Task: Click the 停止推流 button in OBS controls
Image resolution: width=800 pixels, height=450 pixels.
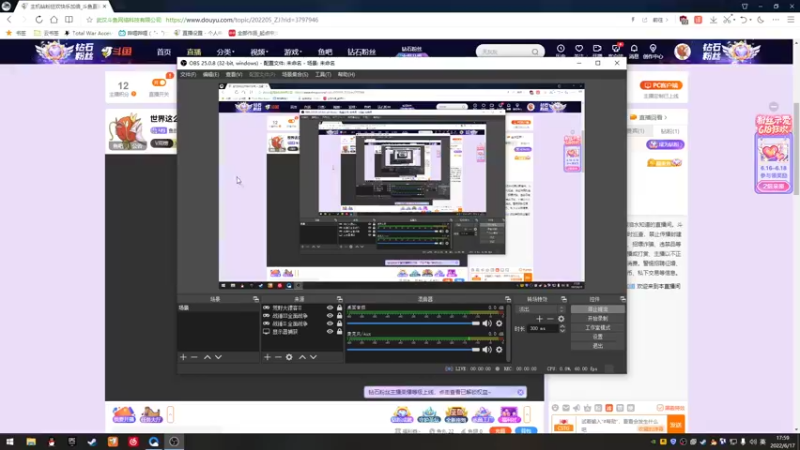Action: tap(597, 309)
